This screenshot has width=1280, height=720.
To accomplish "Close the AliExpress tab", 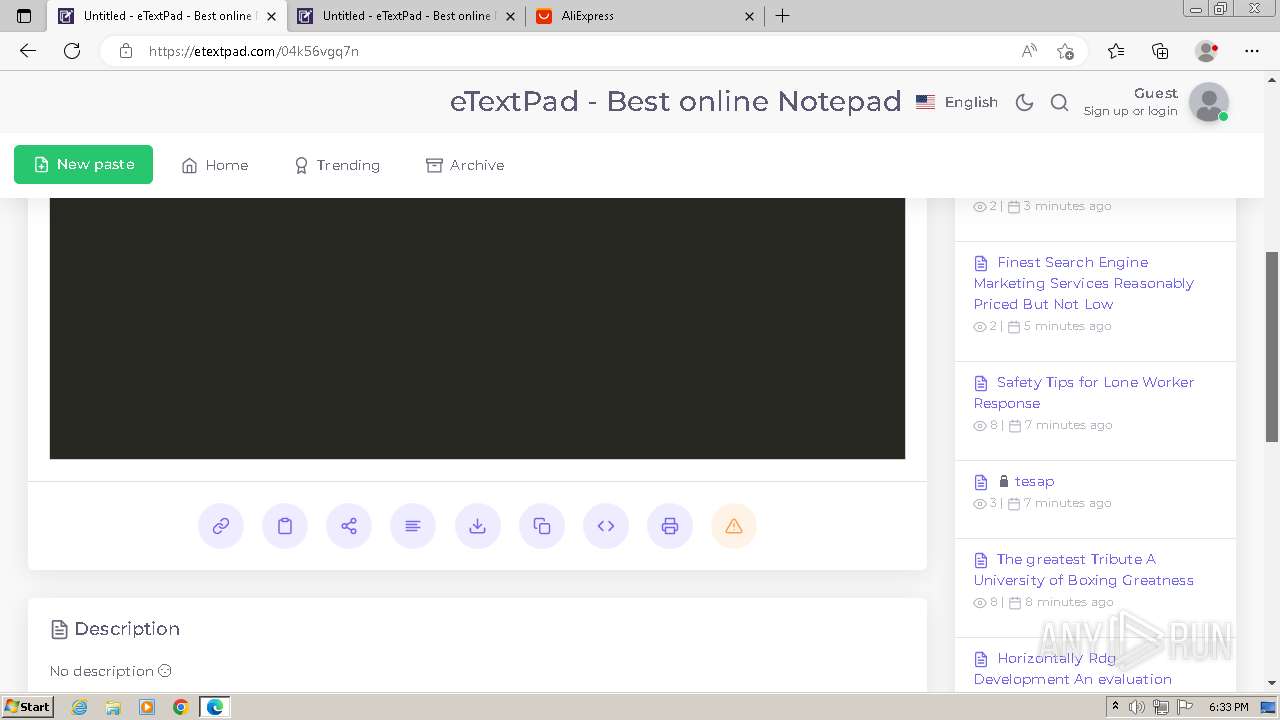I will 750,16.
